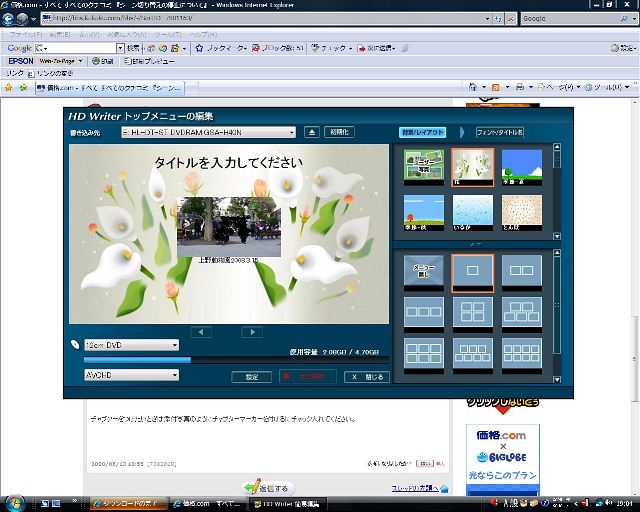Image resolution: width=640 pixels, height=512 pixels.
Task: Select the single-thumbnail layout icon
Action: (473, 273)
